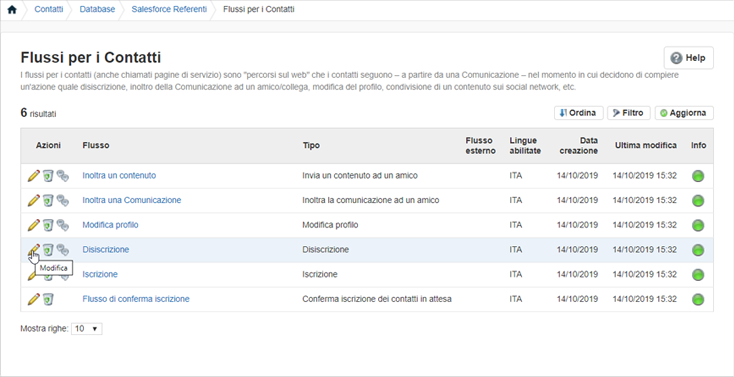Delete the Modifica profilo flow

48,226
